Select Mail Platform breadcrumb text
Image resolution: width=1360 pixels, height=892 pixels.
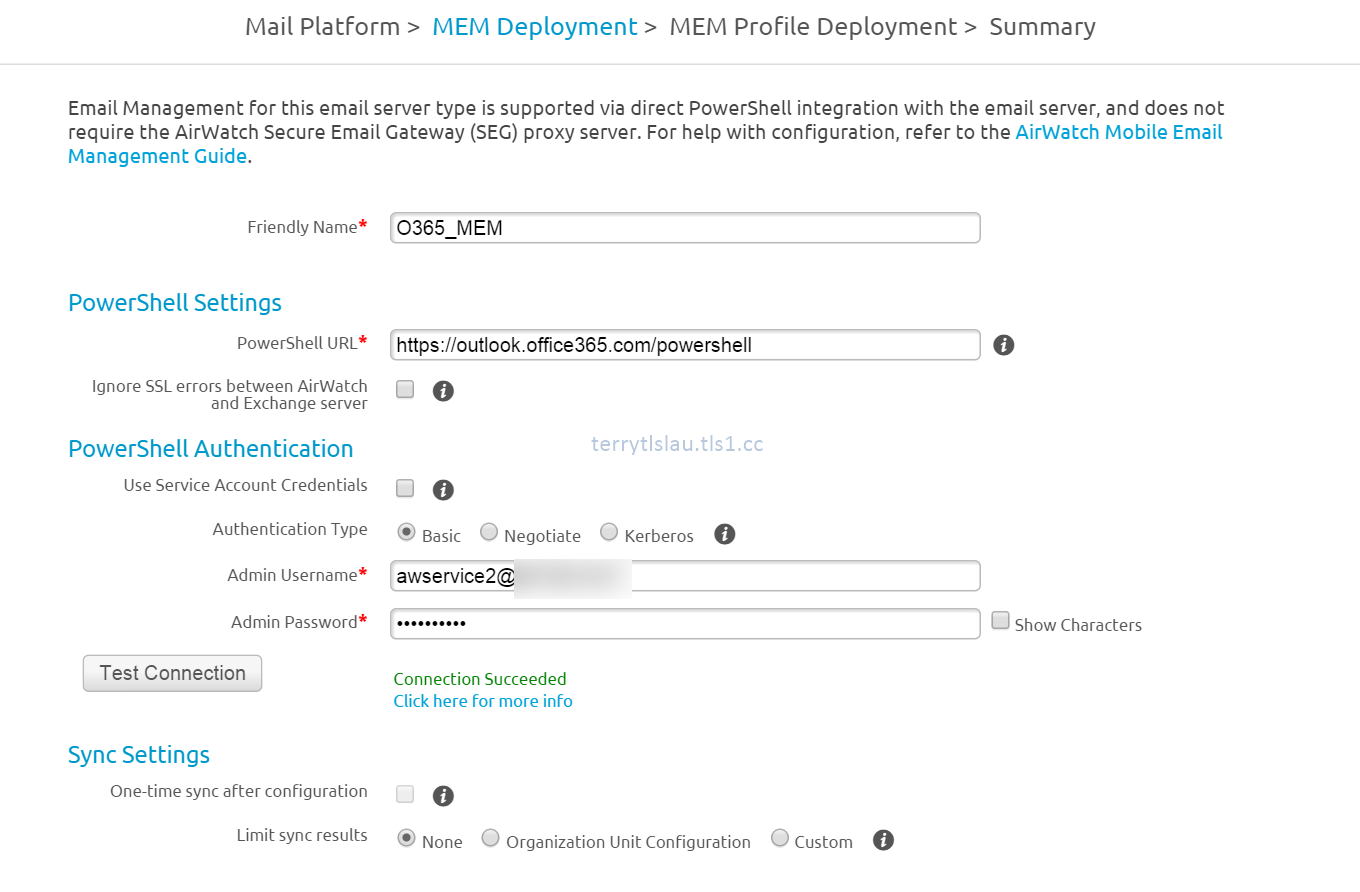click(x=322, y=27)
